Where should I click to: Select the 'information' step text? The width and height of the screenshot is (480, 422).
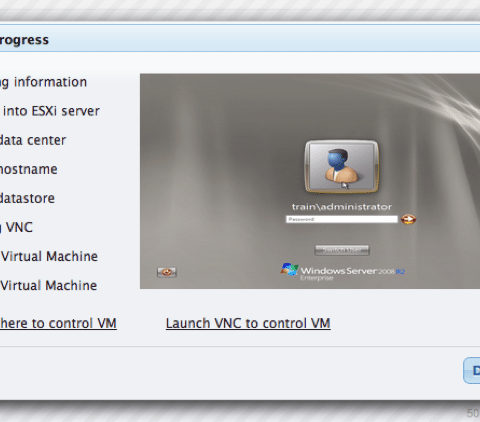click(50, 82)
